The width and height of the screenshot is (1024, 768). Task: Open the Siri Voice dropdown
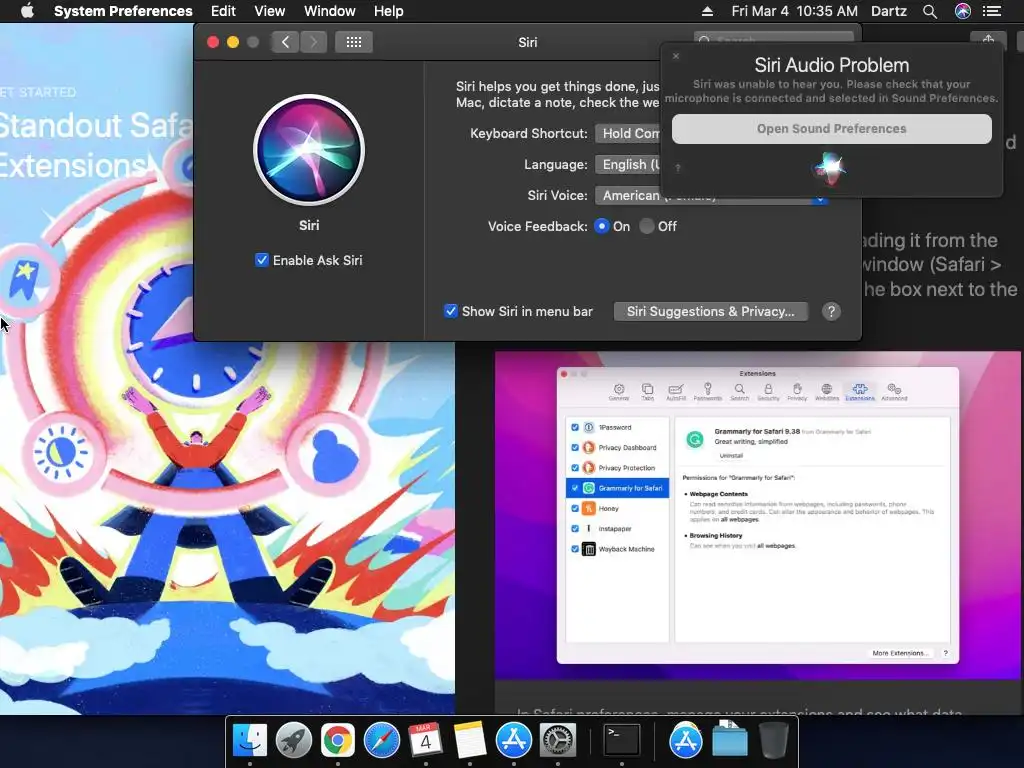pyautogui.click(x=711, y=195)
